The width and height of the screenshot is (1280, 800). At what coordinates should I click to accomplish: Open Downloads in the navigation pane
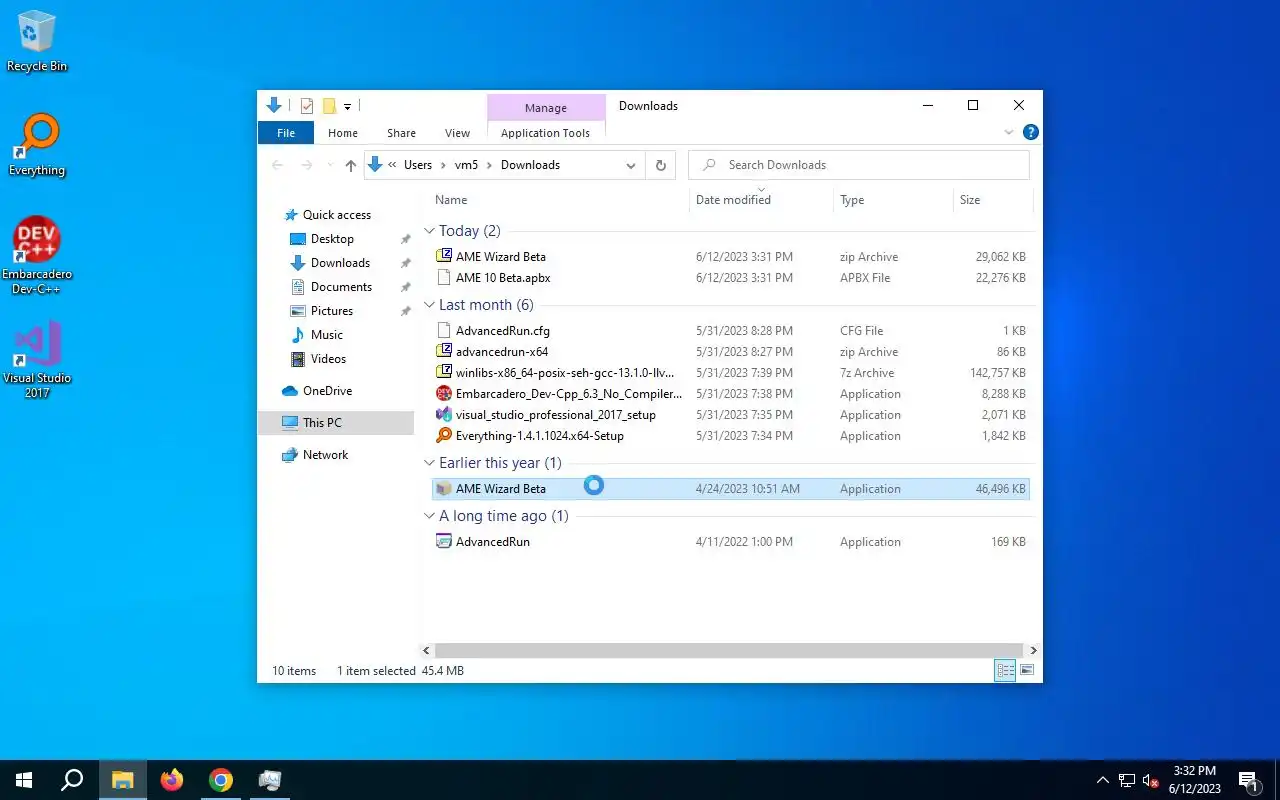pos(340,263)
